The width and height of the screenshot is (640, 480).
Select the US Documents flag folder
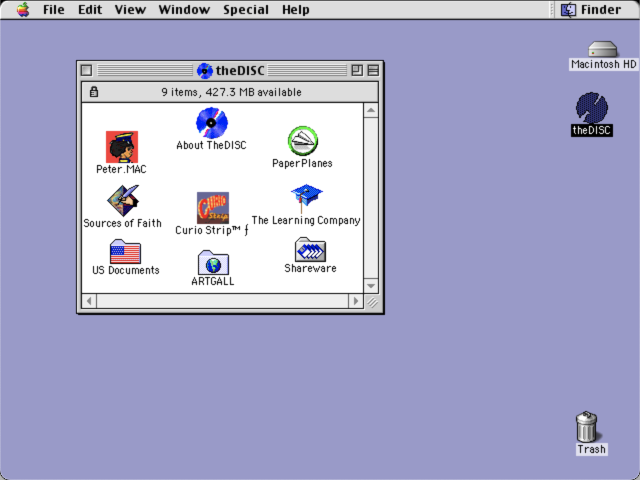click(x=125, y=251)
